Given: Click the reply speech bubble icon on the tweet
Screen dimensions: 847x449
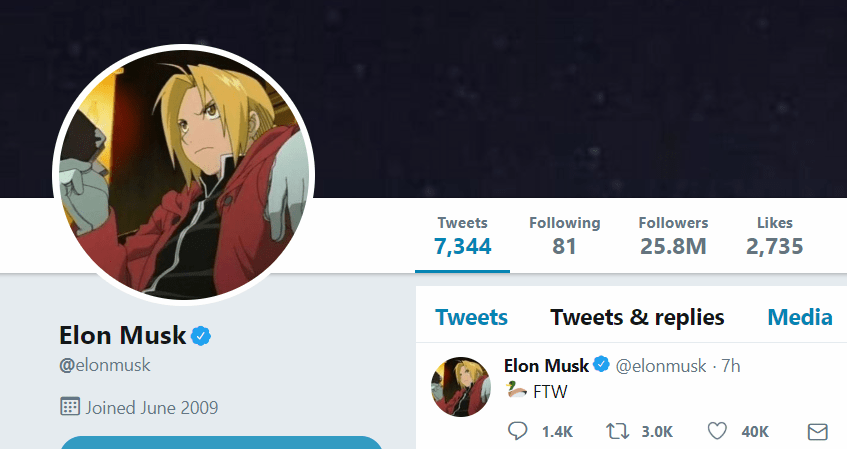Looking at the screenshot, I should coord(517,431).
